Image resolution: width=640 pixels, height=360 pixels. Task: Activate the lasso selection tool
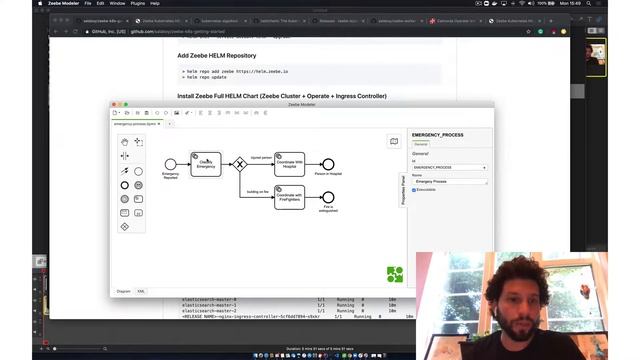pyautogui.click(x=138, y=142)
